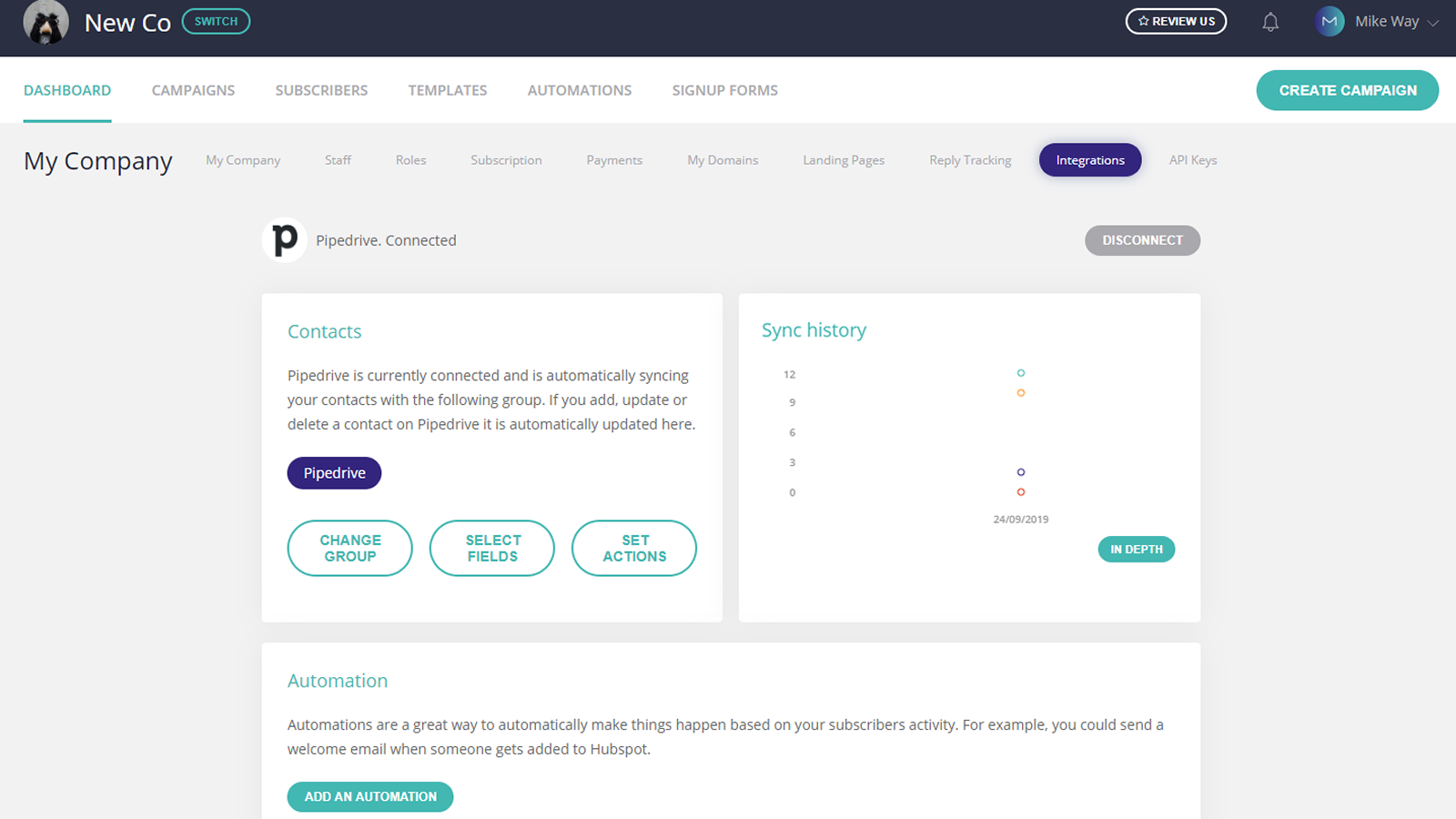Go to the Automations tab
The image size is (1456, 819).
coord(580,90)
